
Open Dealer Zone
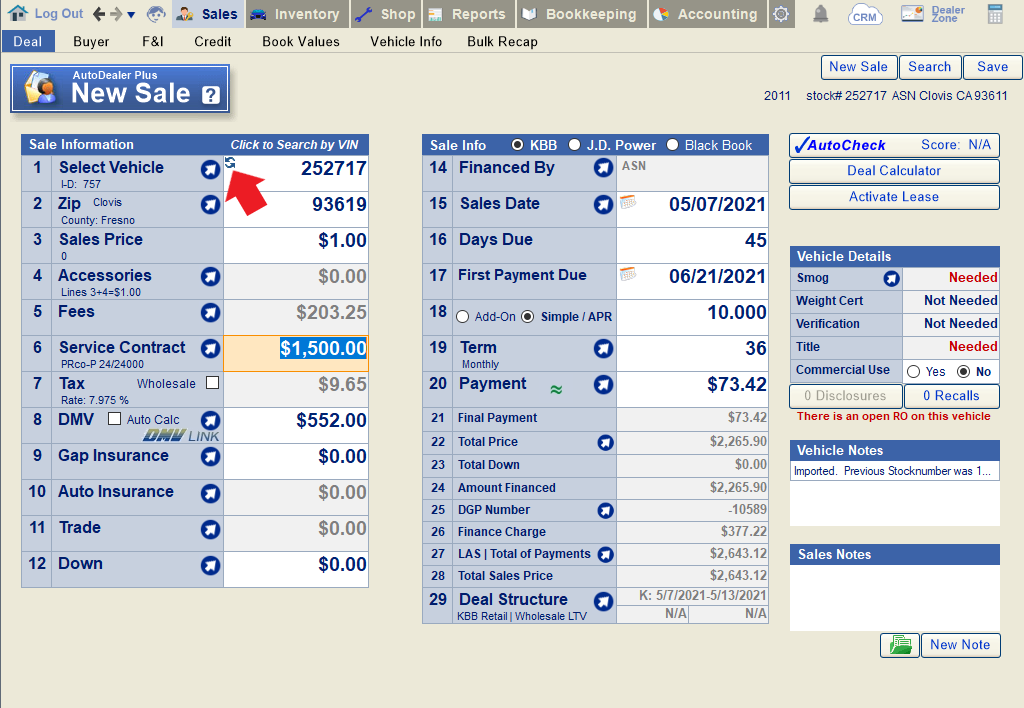(933, 14)
